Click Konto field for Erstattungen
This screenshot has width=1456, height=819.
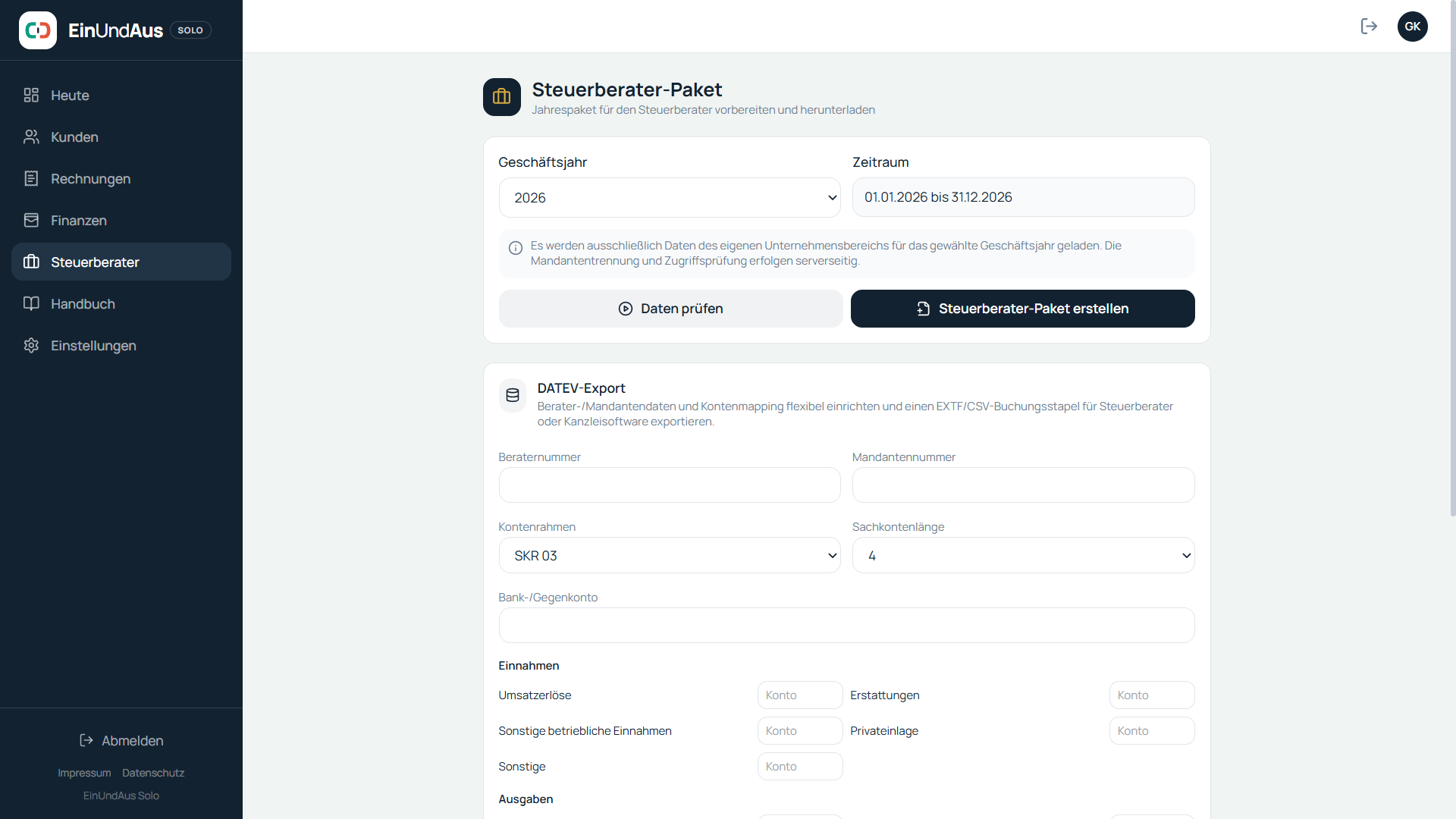point(1152,695)
